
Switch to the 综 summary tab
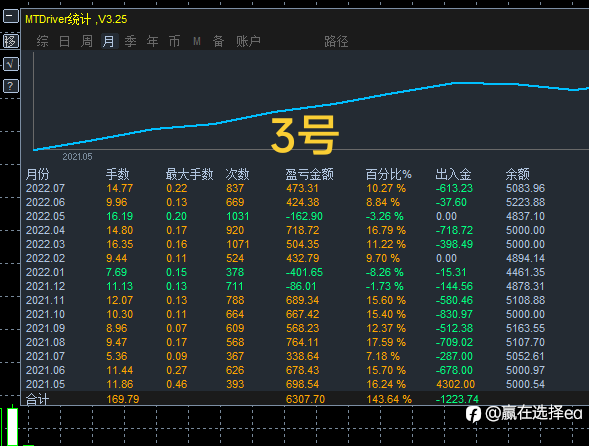[x=42, y=41]
